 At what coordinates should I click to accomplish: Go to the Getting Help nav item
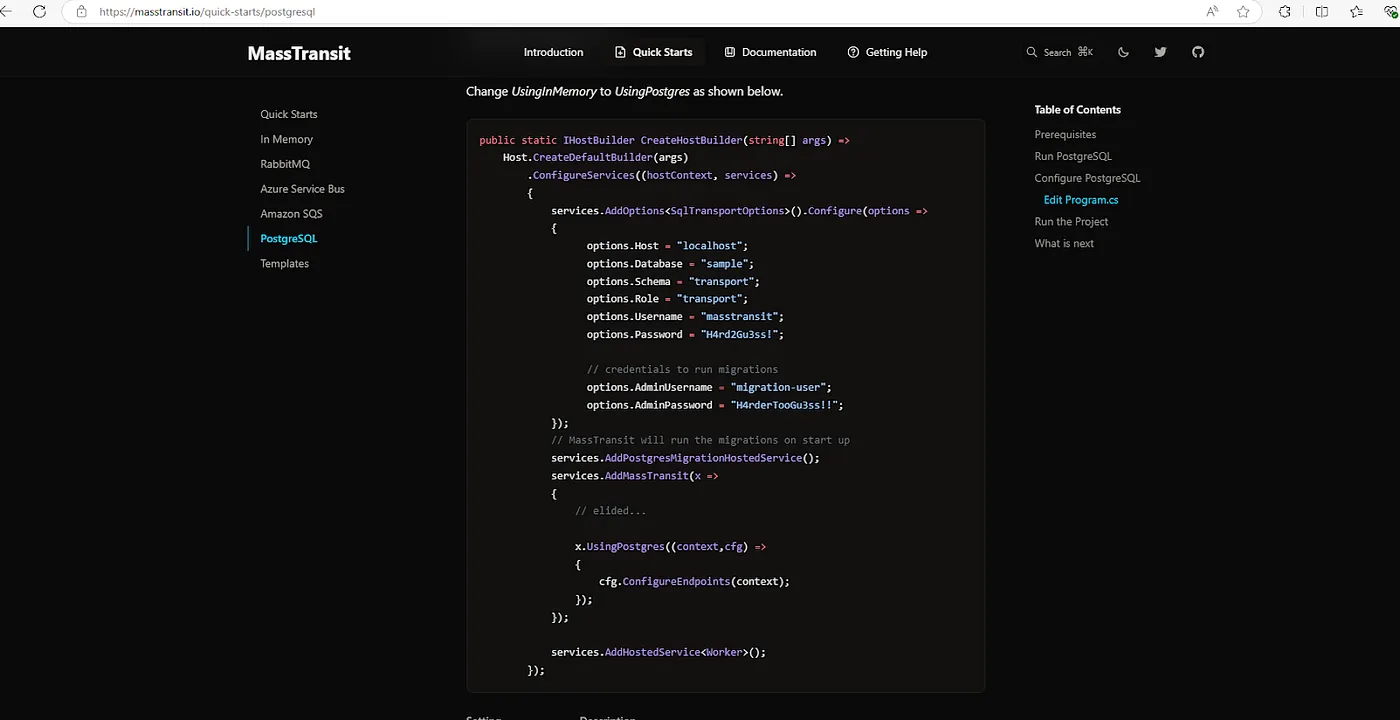[887, 52]
